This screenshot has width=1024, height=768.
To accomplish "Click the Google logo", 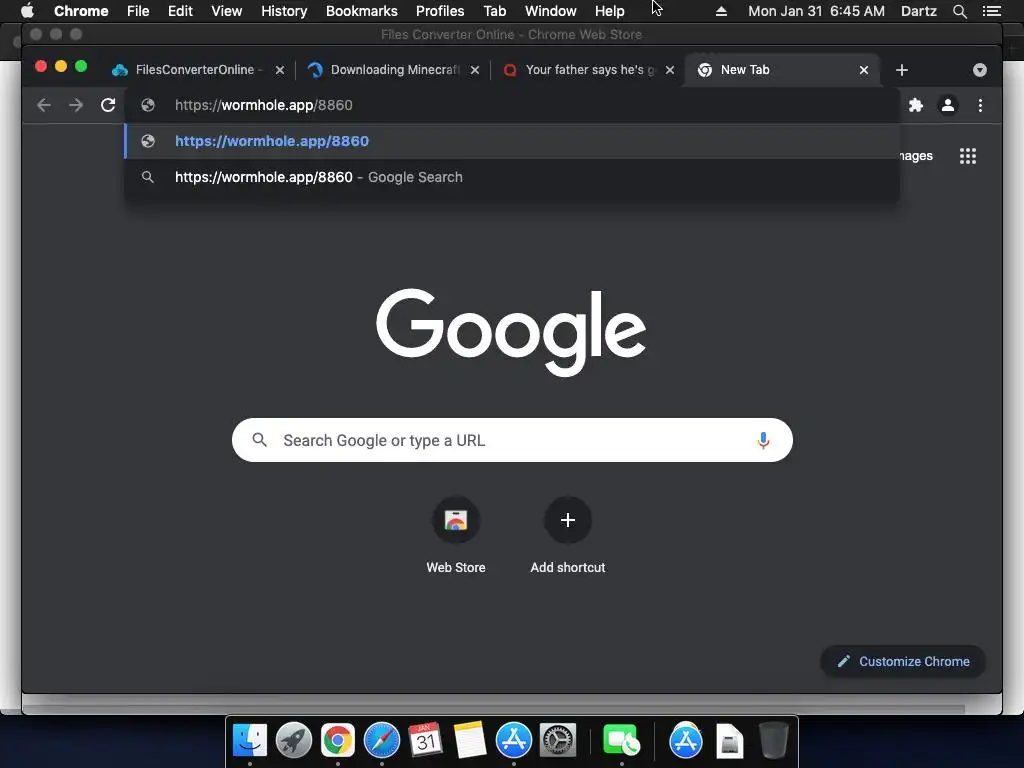I will [x=511, y=332].
